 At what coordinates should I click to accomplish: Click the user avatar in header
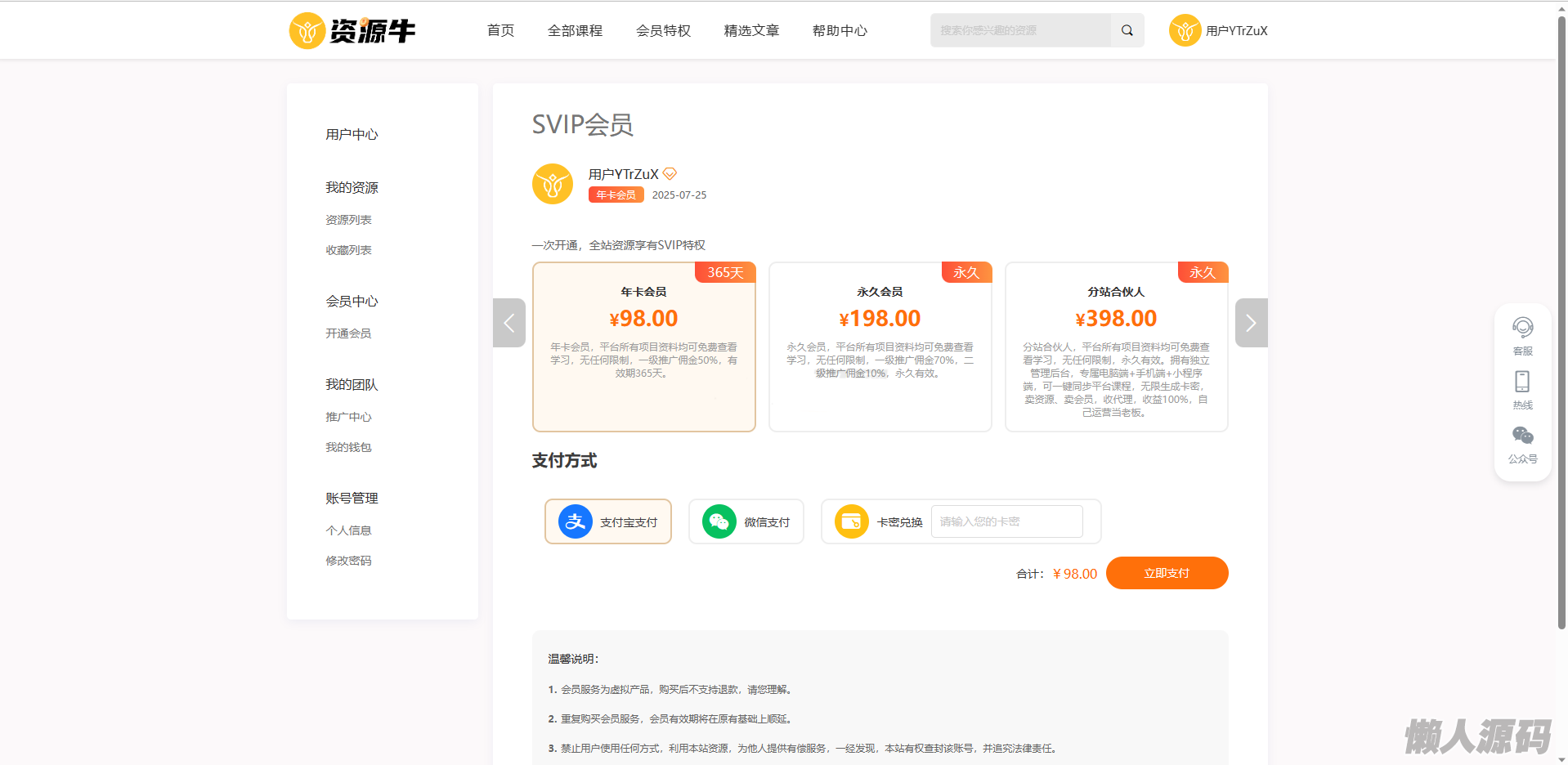pos(1185,31)
